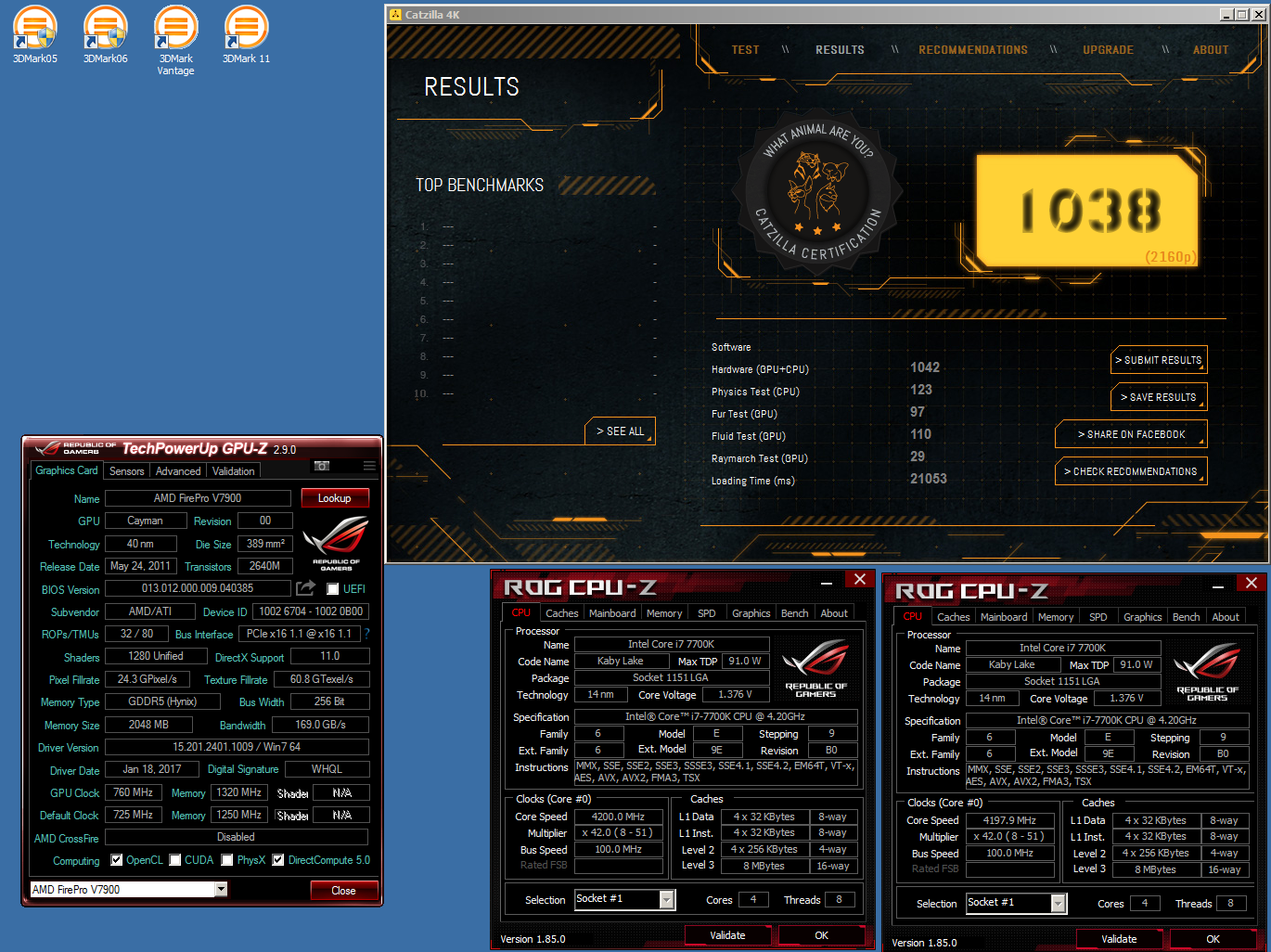Minimize the right ROG CPU-Z window
Screen dimensions: 1271x952
pos(1217,585)
